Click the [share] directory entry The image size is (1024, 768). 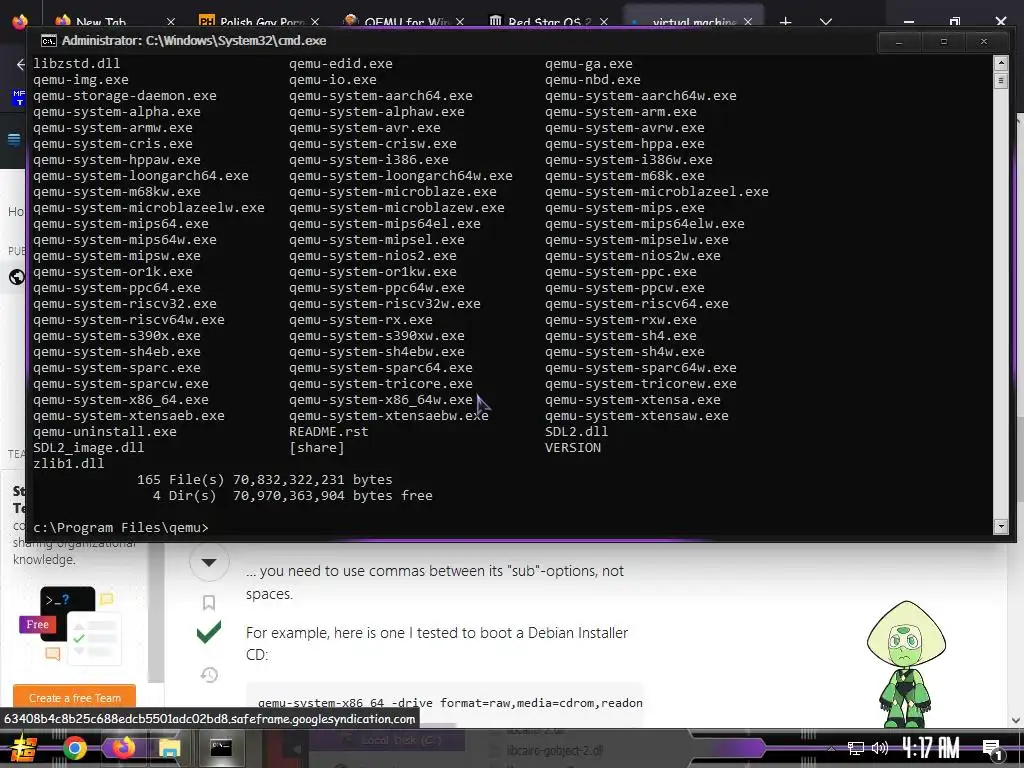[317, 448]
